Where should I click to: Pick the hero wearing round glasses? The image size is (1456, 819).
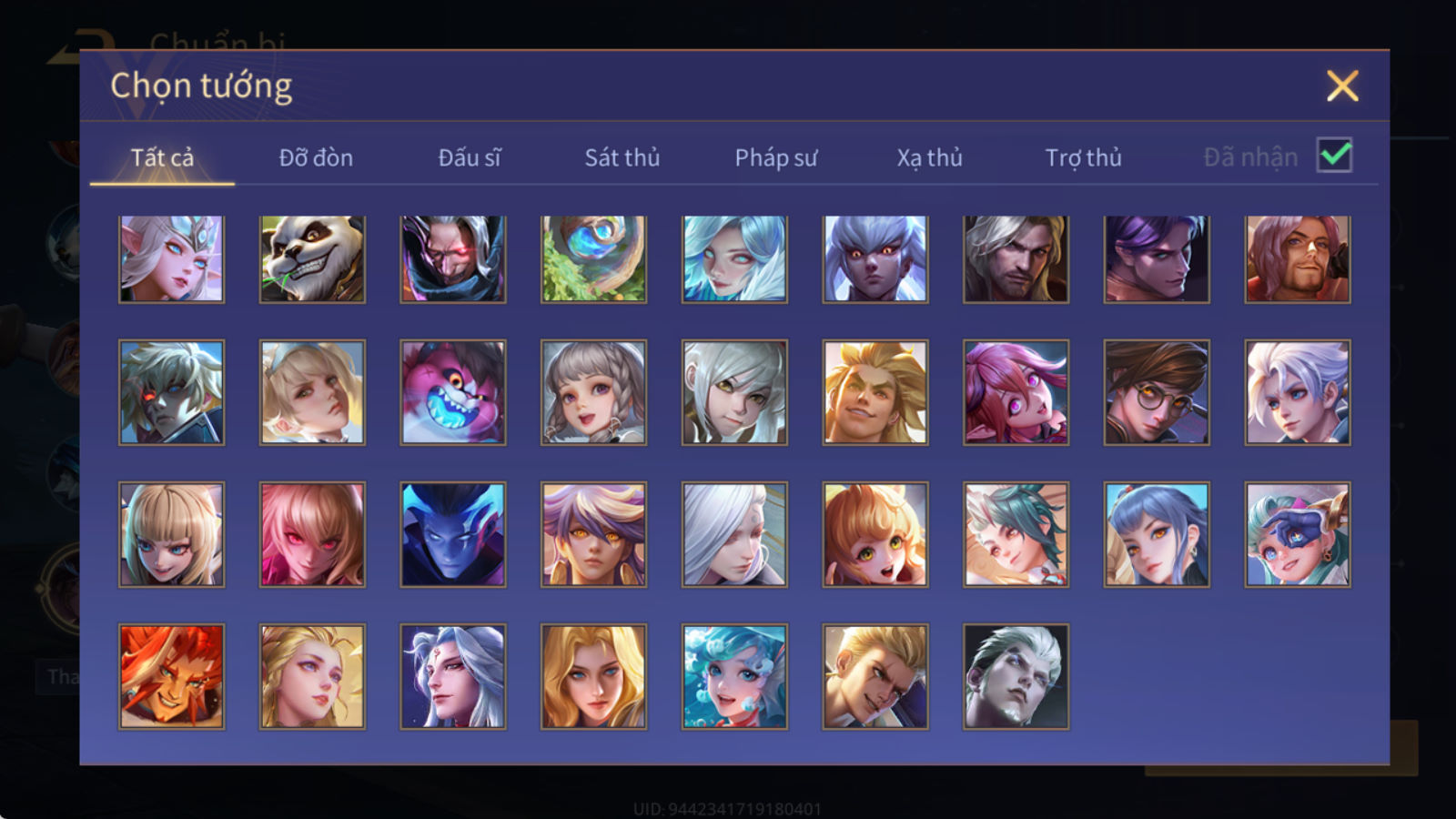(x=1157, y=392)
